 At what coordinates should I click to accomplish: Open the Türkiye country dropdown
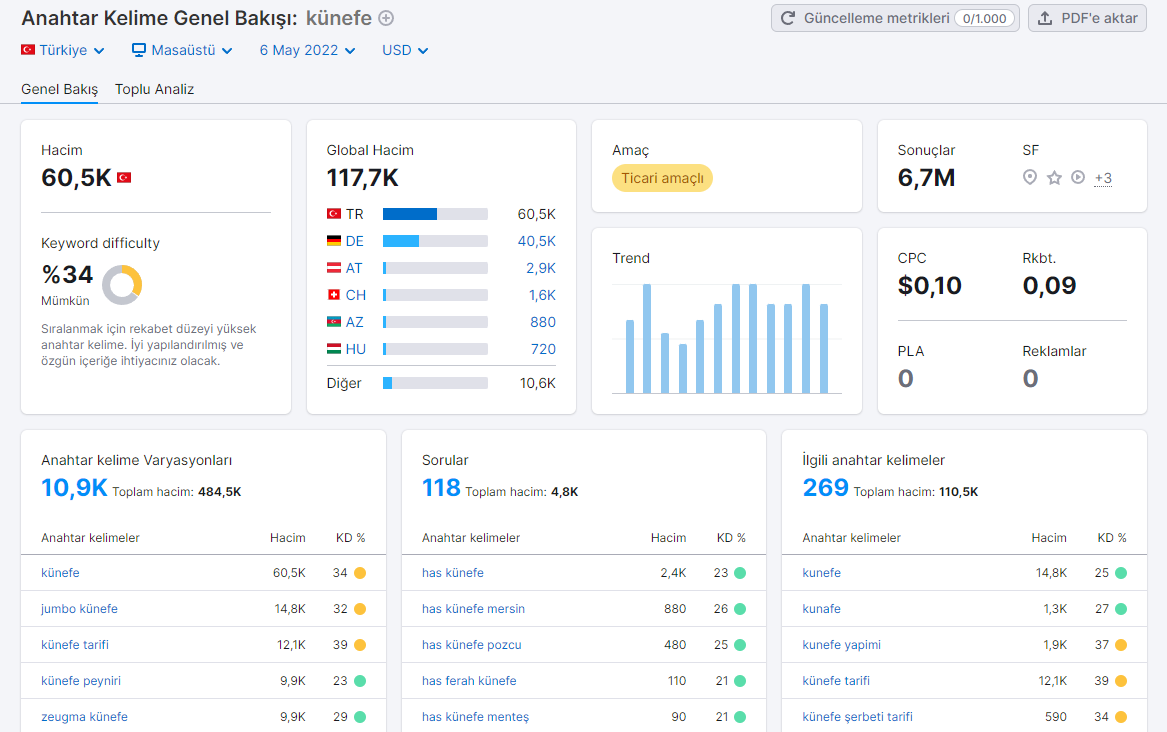[x=63, y=50]
